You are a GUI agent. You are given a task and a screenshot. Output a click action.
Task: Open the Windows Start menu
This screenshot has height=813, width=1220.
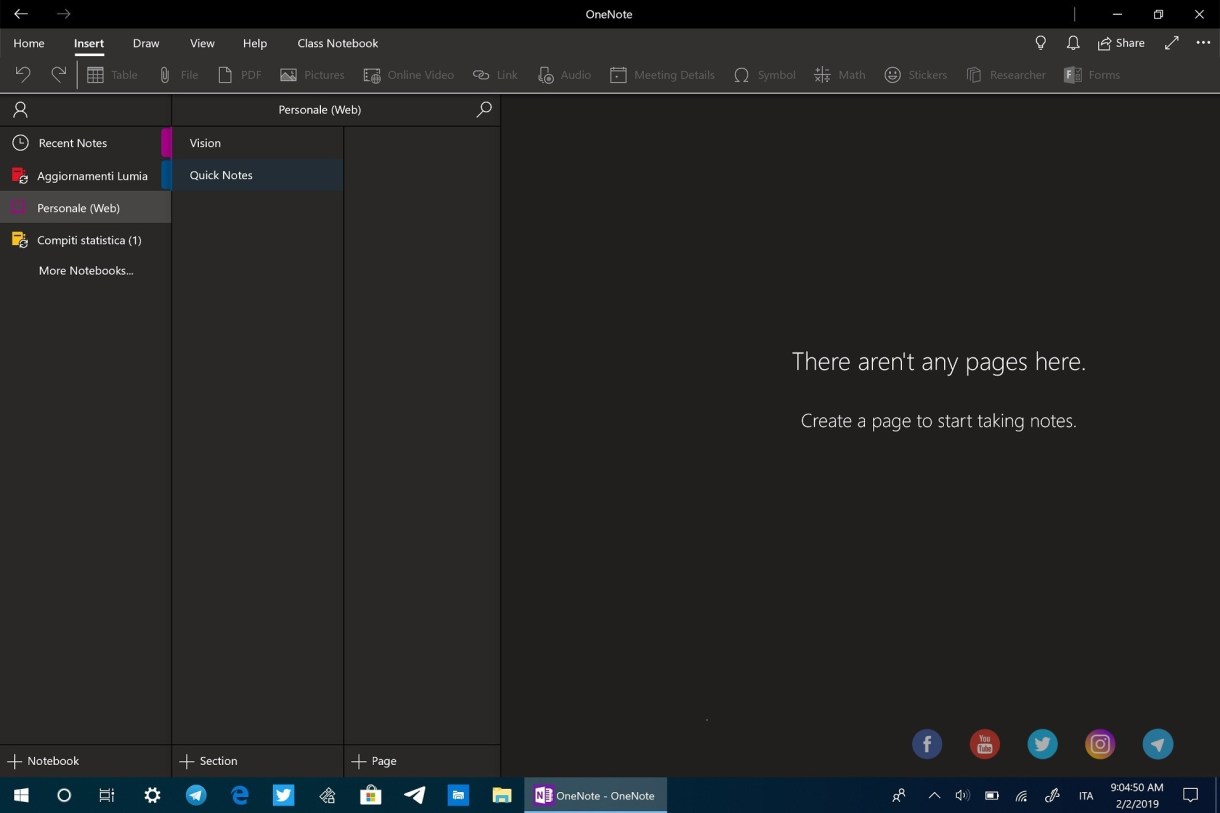[21, 796]
